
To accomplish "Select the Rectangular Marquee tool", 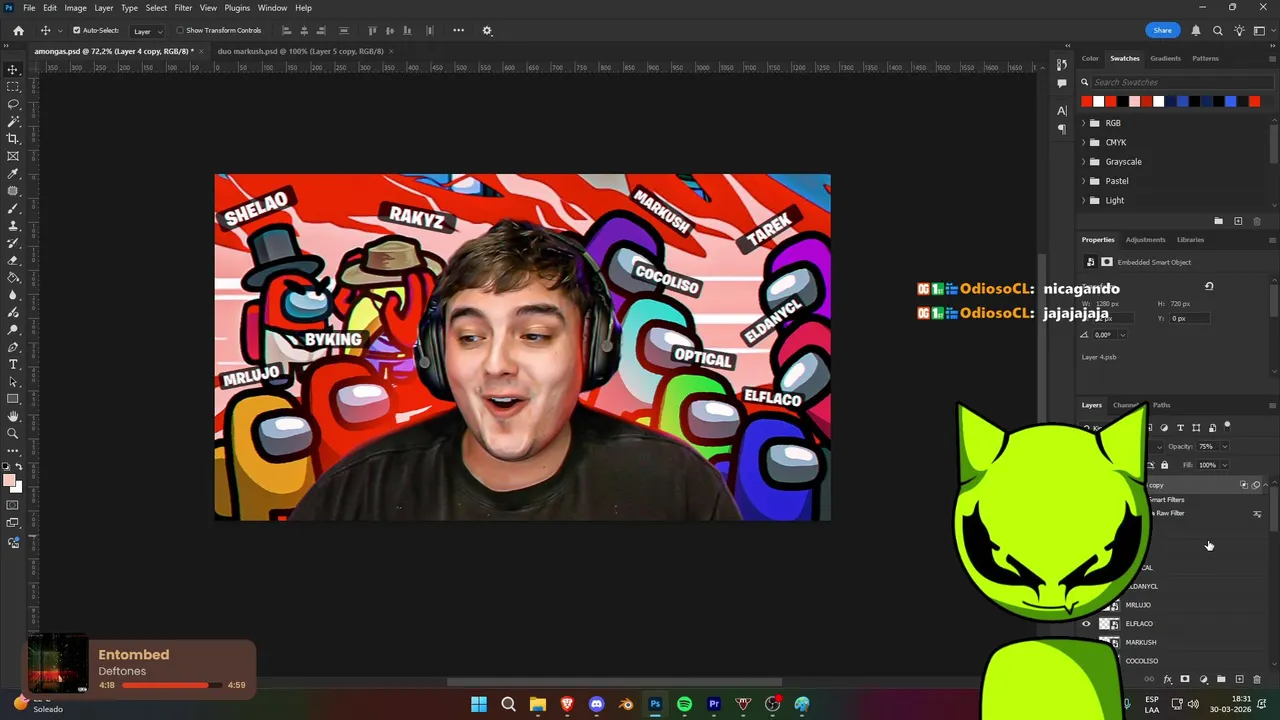I will 13,87.
